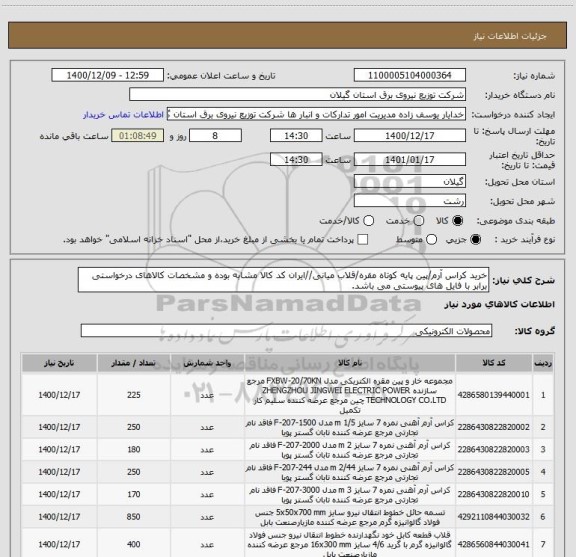Click the announcement date and time field
576x557 pixels.
point(108,75)
